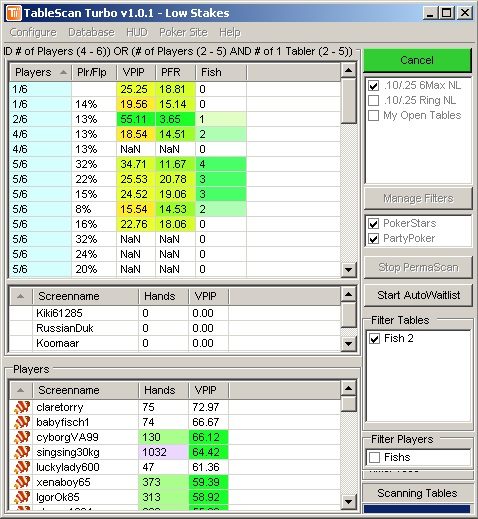This screenshot has height=519, width=478.
Task: Click the fish icon next to claretorry
Action: pos(22,407)
